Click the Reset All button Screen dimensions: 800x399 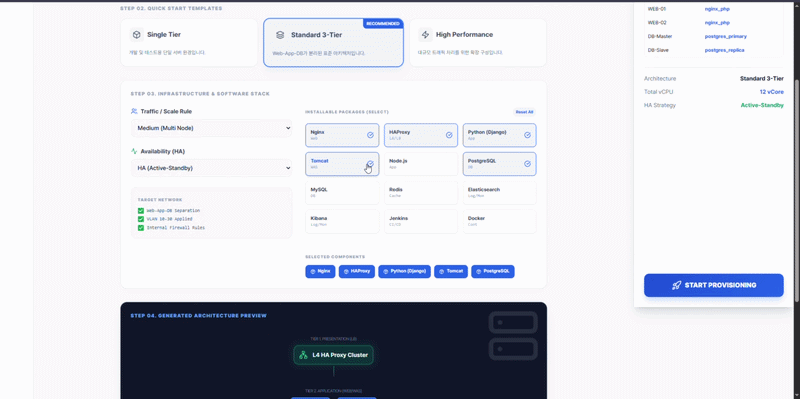coord(524,112)
